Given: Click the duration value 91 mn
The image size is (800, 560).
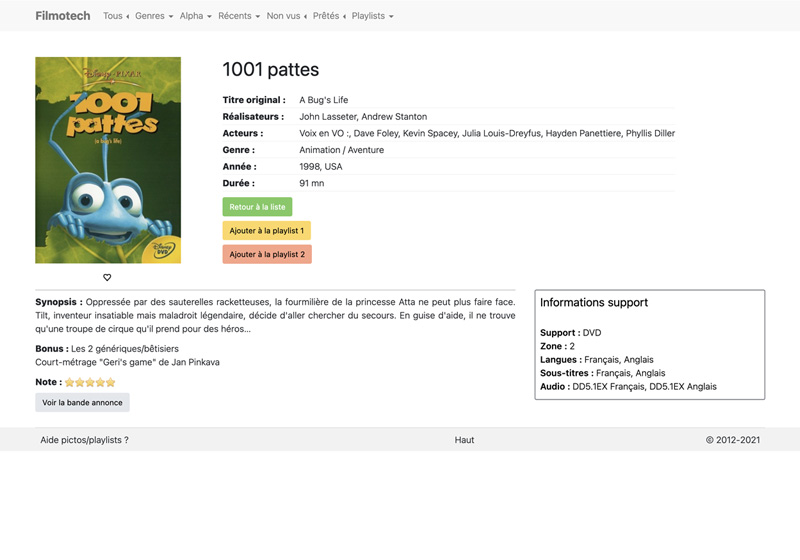Looking at the screenshot, I should coord(311,183).
